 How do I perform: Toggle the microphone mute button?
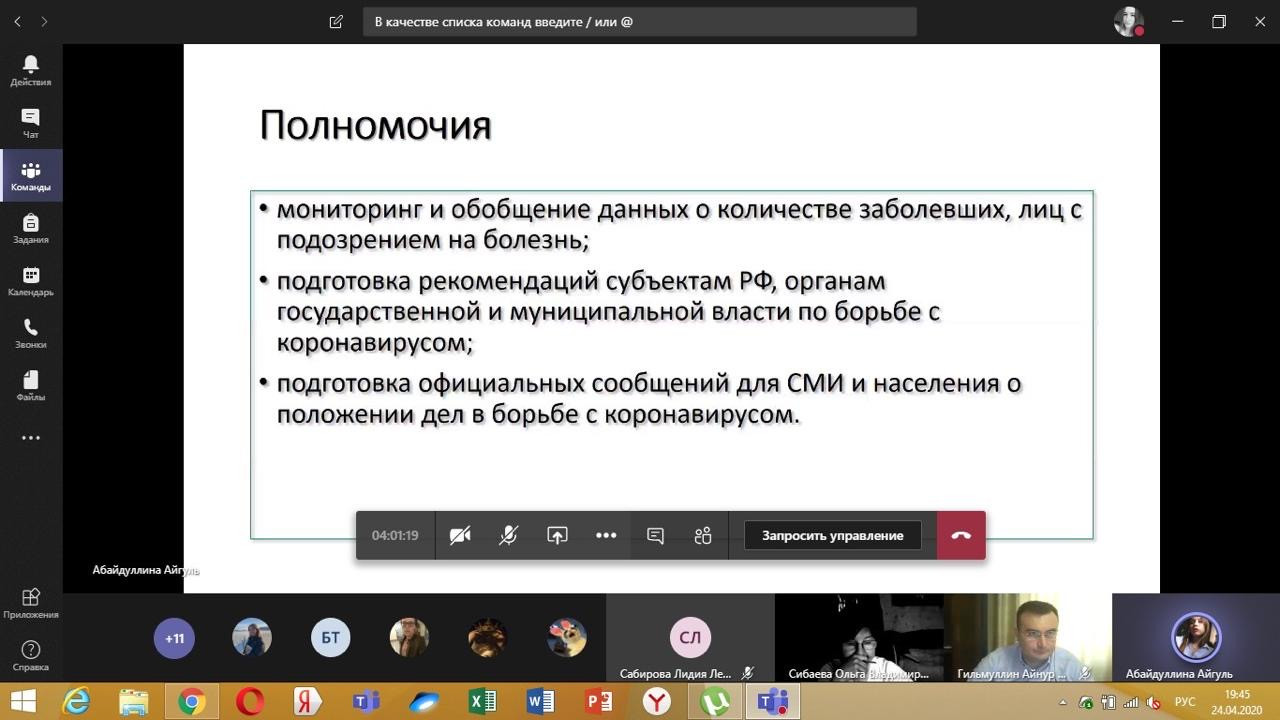click(x=508, y=536)
